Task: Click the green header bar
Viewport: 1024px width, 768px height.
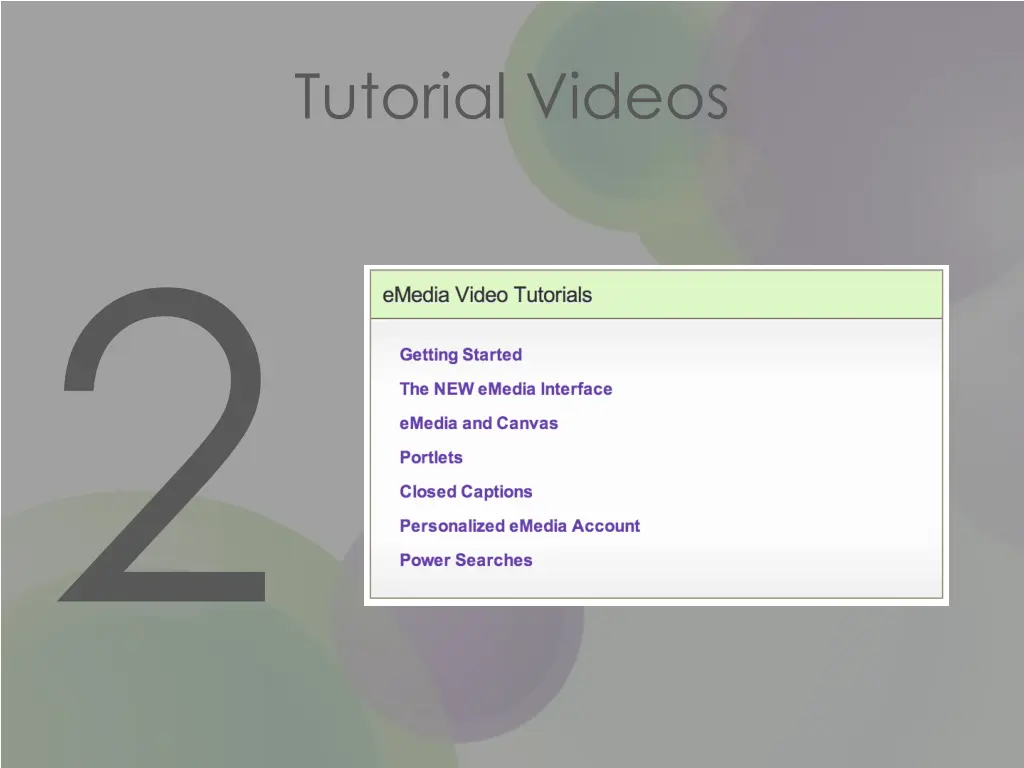Action: click(x=700, y=292)
